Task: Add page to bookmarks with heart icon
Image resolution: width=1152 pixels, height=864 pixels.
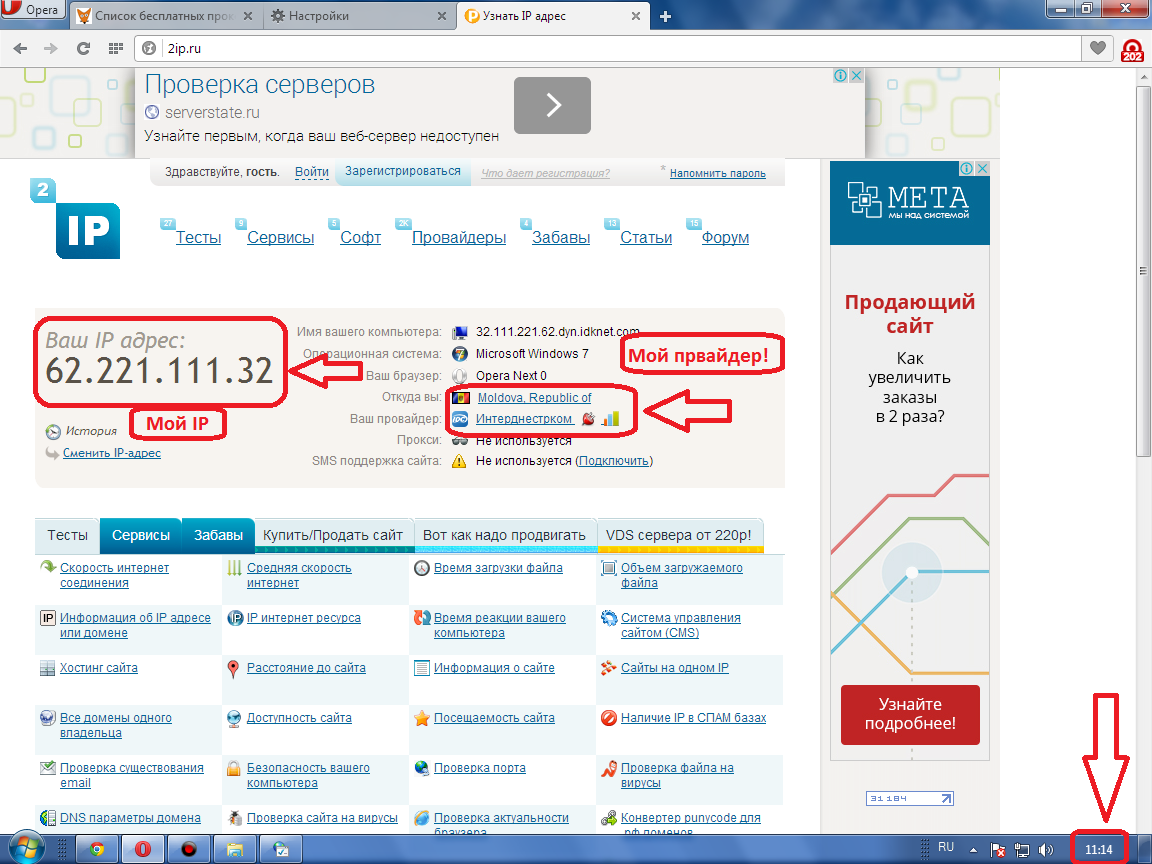Action: [x=1098, y=48]
